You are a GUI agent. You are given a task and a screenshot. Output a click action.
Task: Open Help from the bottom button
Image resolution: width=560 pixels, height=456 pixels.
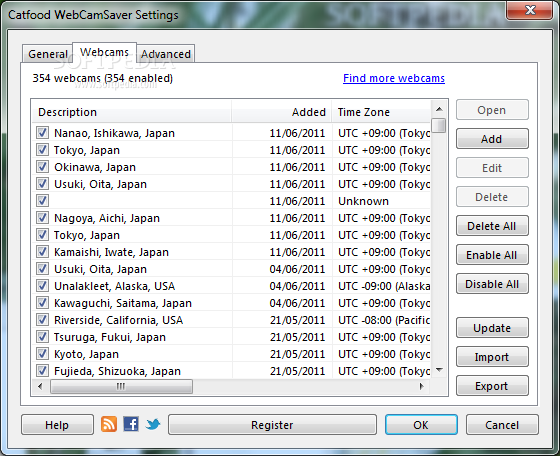(57, 425)
